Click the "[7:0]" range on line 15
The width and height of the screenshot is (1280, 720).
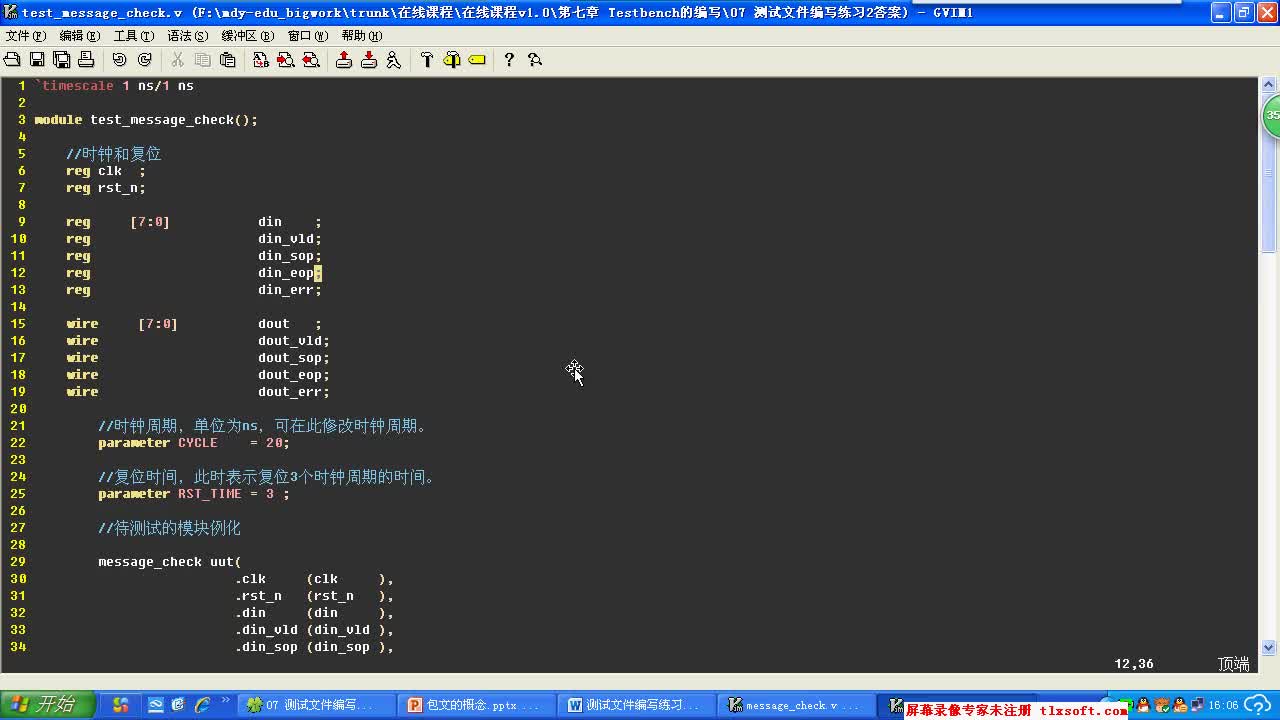[158, 324]
